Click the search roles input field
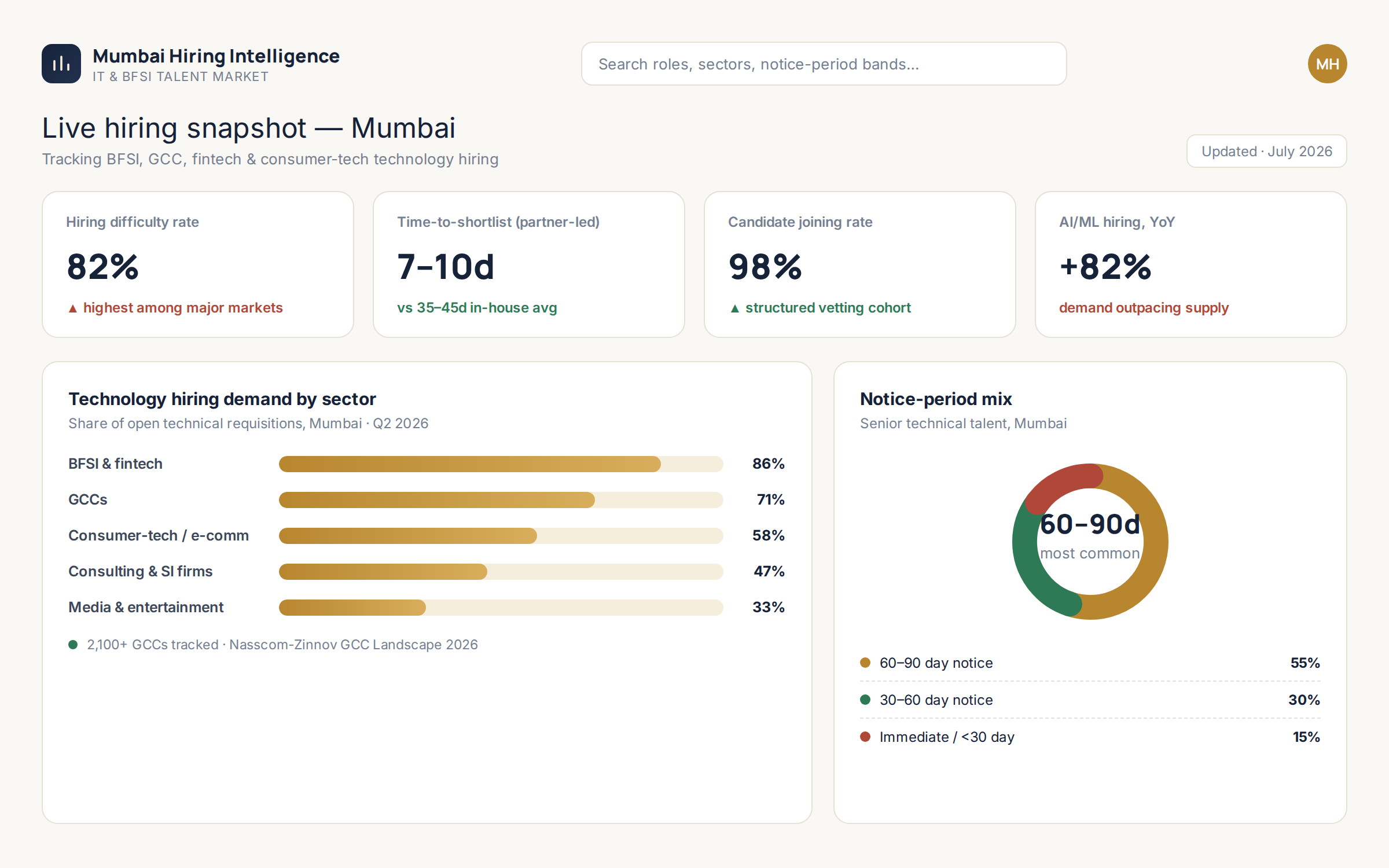This screenshot has width=1389, height=868. [824, 64]
